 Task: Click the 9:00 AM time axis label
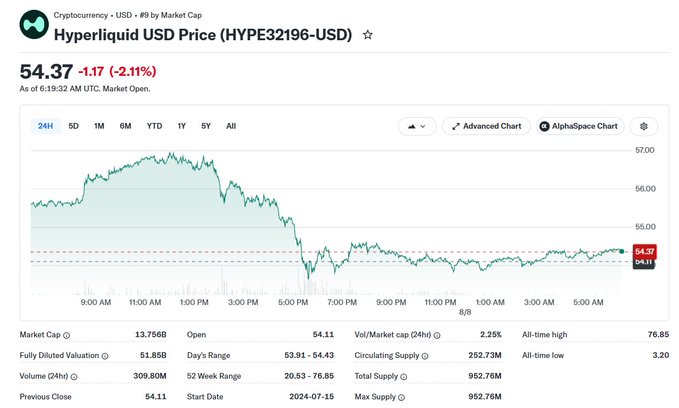click(96, 303)
